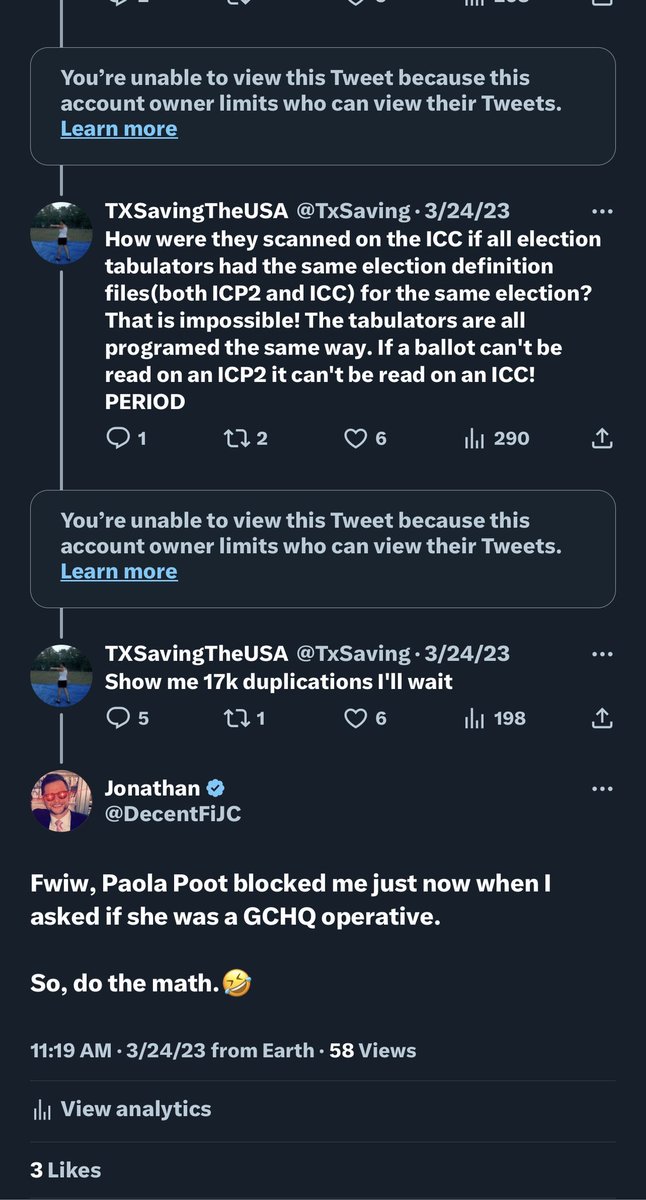Image resolution: width=646 pixels, height=1200 pixels.
Task: Reply to the ICC tabulators tweet
Action: tap(119, 438)
